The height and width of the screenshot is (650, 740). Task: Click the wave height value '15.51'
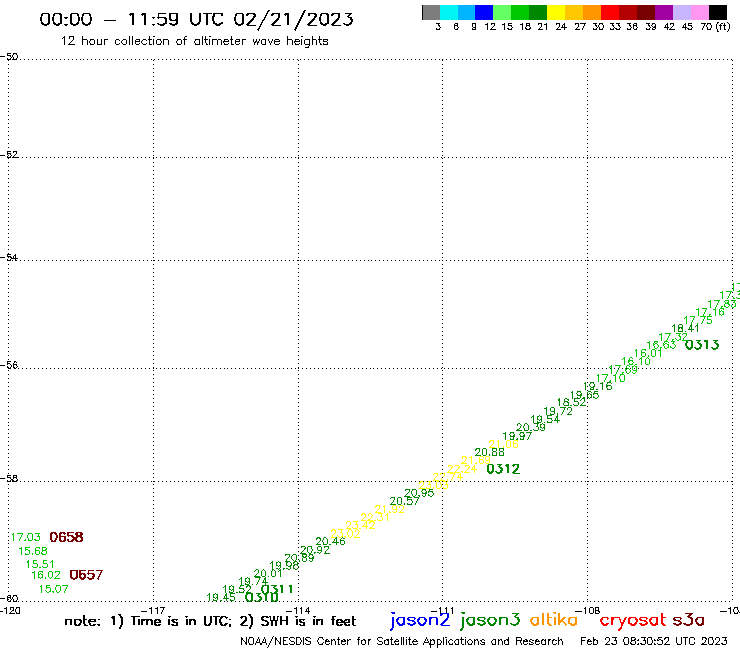40,564
